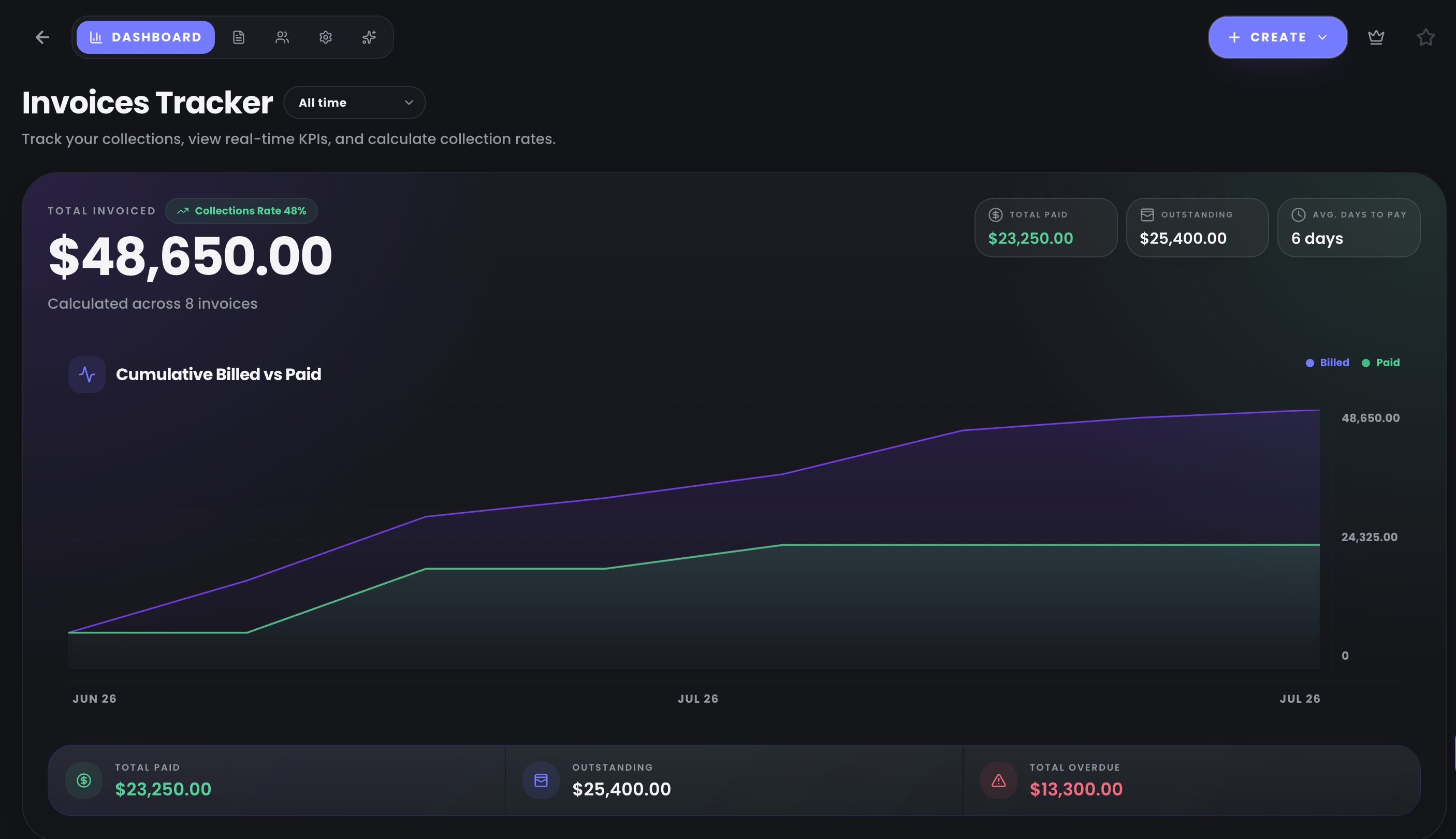Click the trending arrow in Collections Rate badge
The image size is (1456, 839).
click(183, 211)
